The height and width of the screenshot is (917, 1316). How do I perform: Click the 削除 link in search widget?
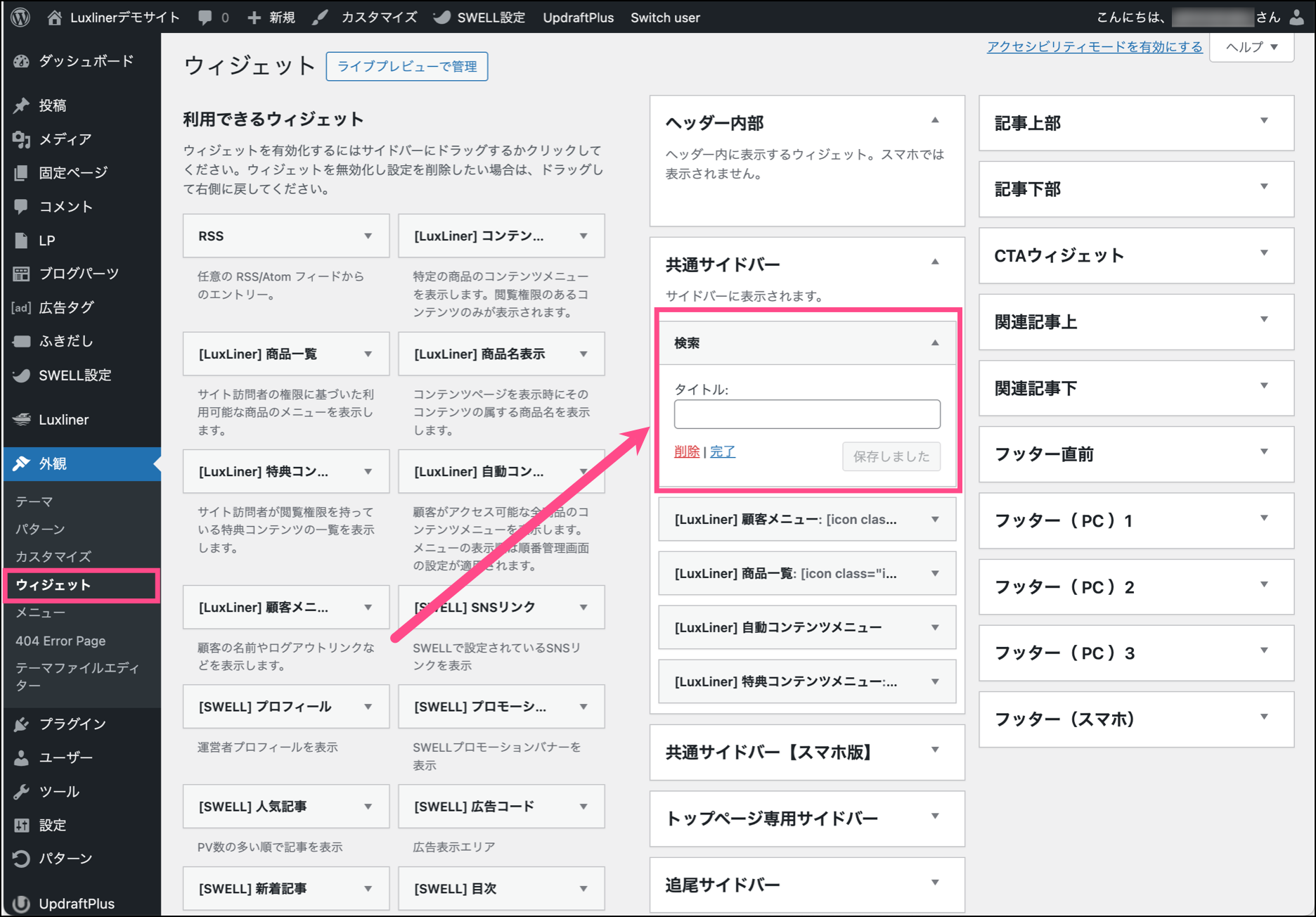686,451
